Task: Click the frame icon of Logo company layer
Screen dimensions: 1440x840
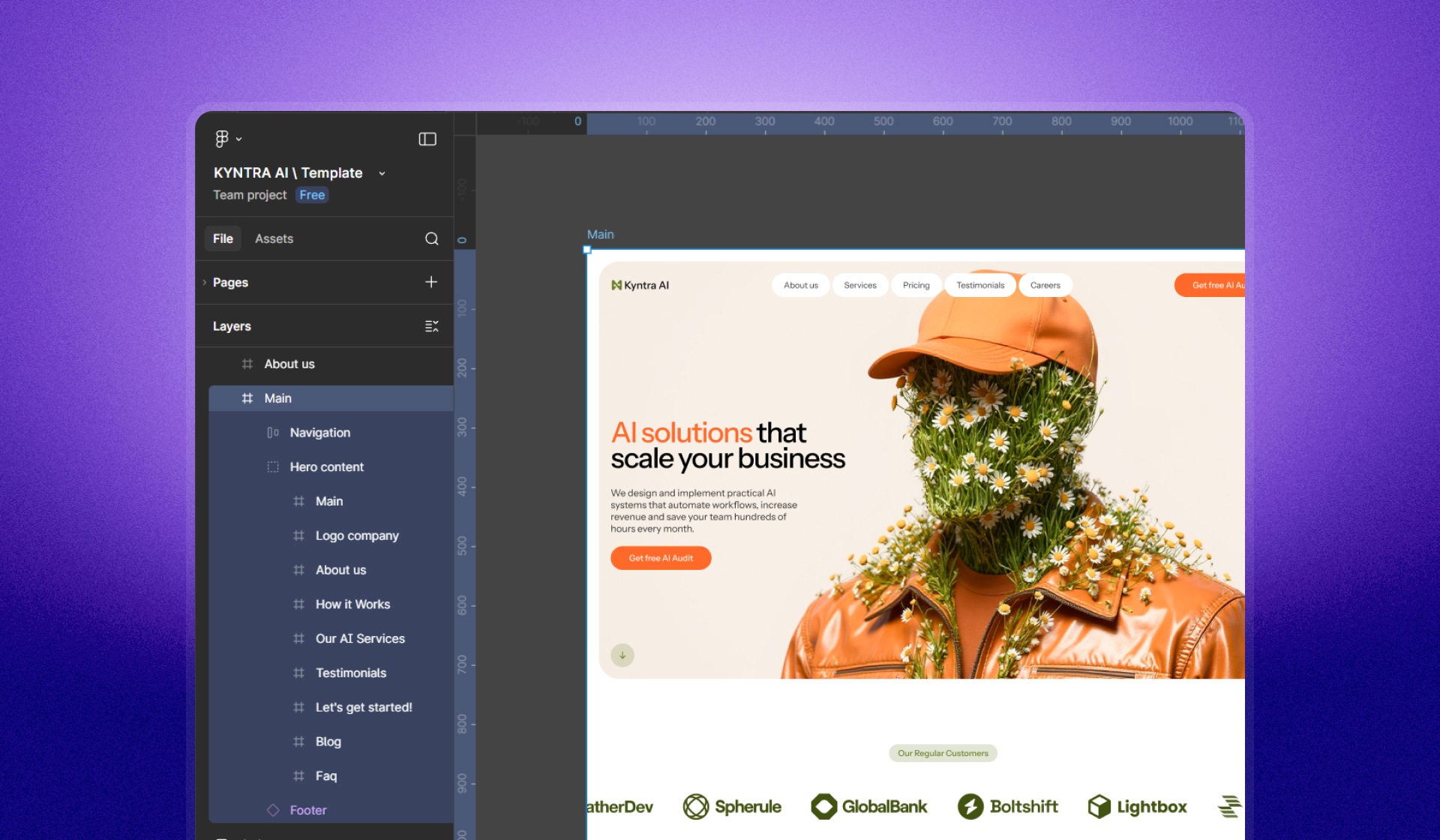Action: (298, 535)
